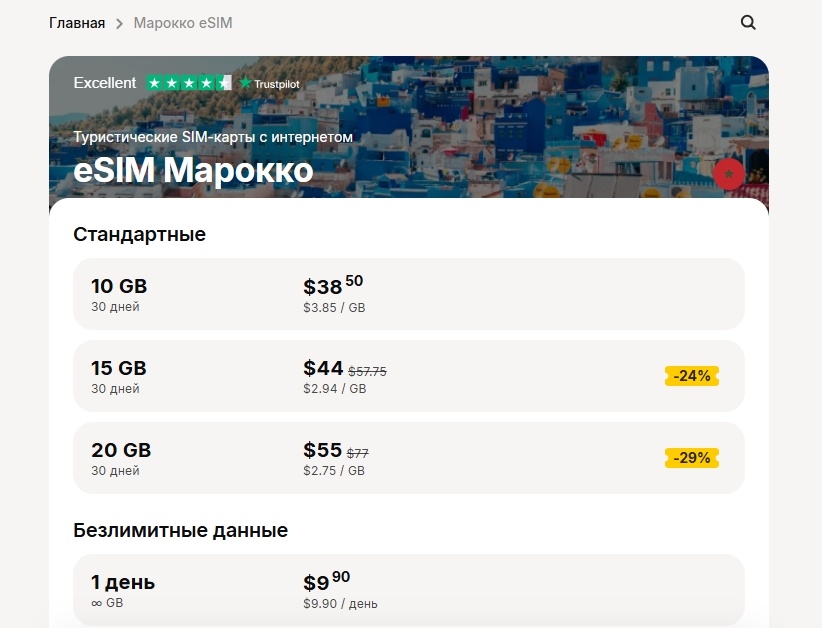Click the -29% discount badge
This screenshot has height=628, width=822.
(x=692, y=458)
